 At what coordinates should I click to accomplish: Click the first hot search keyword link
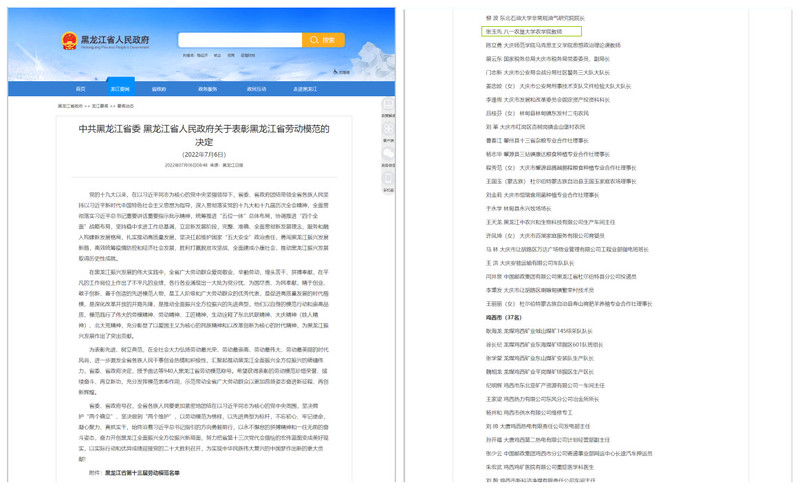tap(202, 55)
